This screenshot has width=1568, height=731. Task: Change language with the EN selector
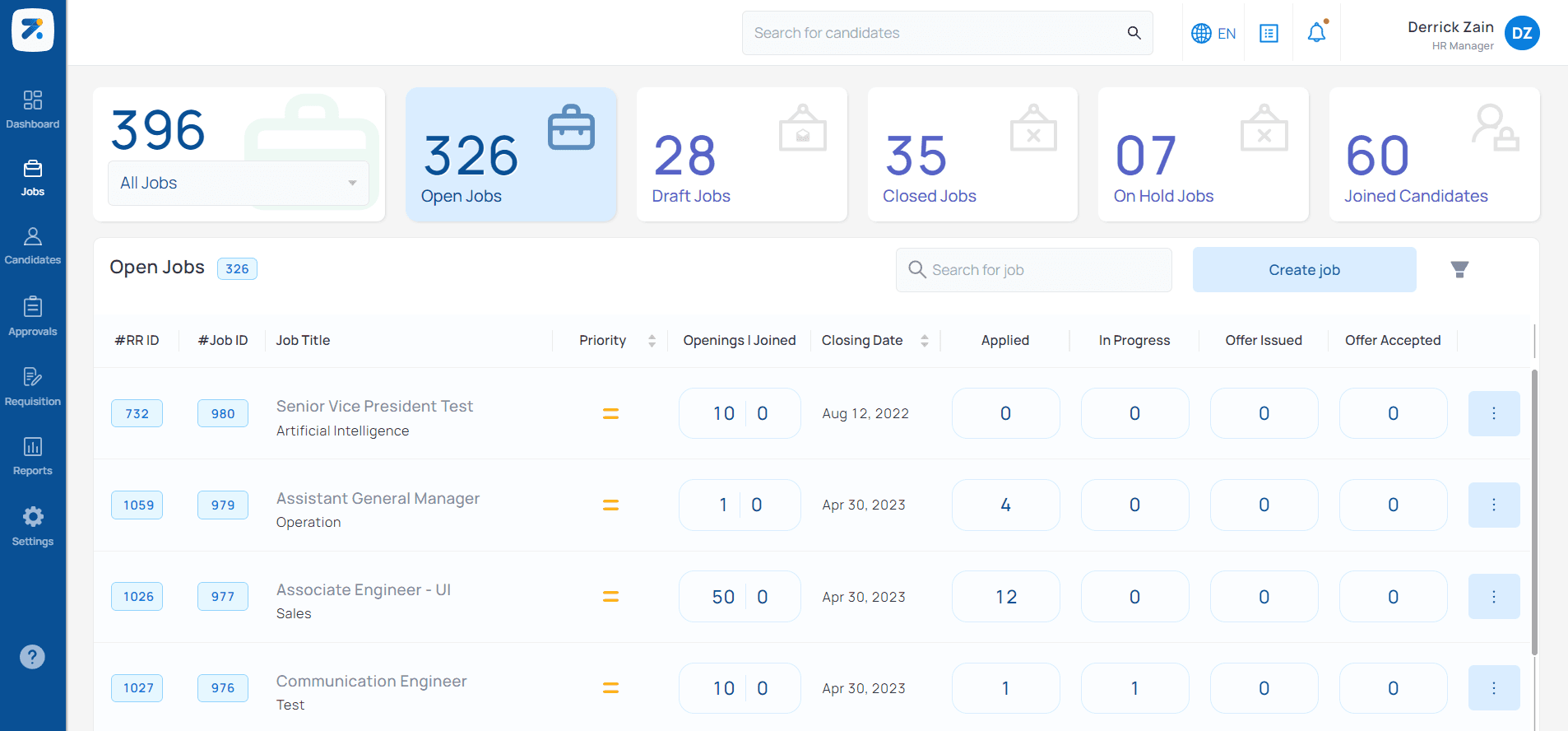(1213, 33)
